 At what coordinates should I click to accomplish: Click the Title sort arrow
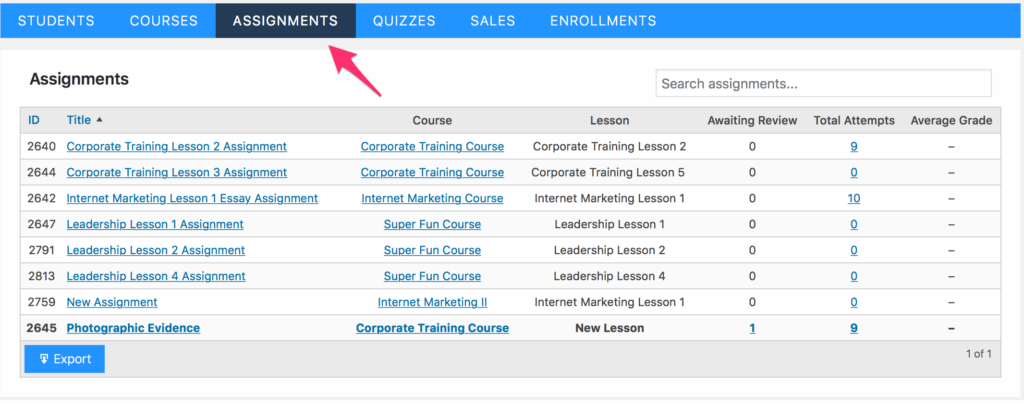pyautogui.click(x=99, y=120)
